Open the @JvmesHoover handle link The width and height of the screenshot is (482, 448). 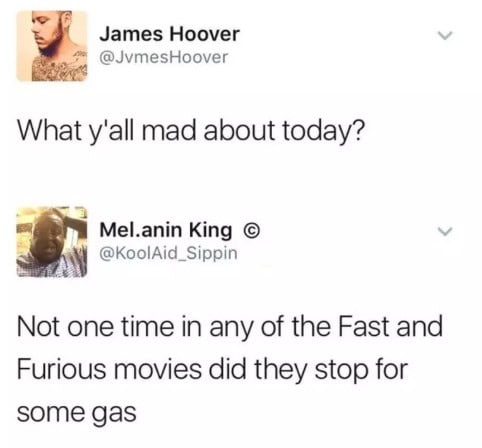(164, 57)
